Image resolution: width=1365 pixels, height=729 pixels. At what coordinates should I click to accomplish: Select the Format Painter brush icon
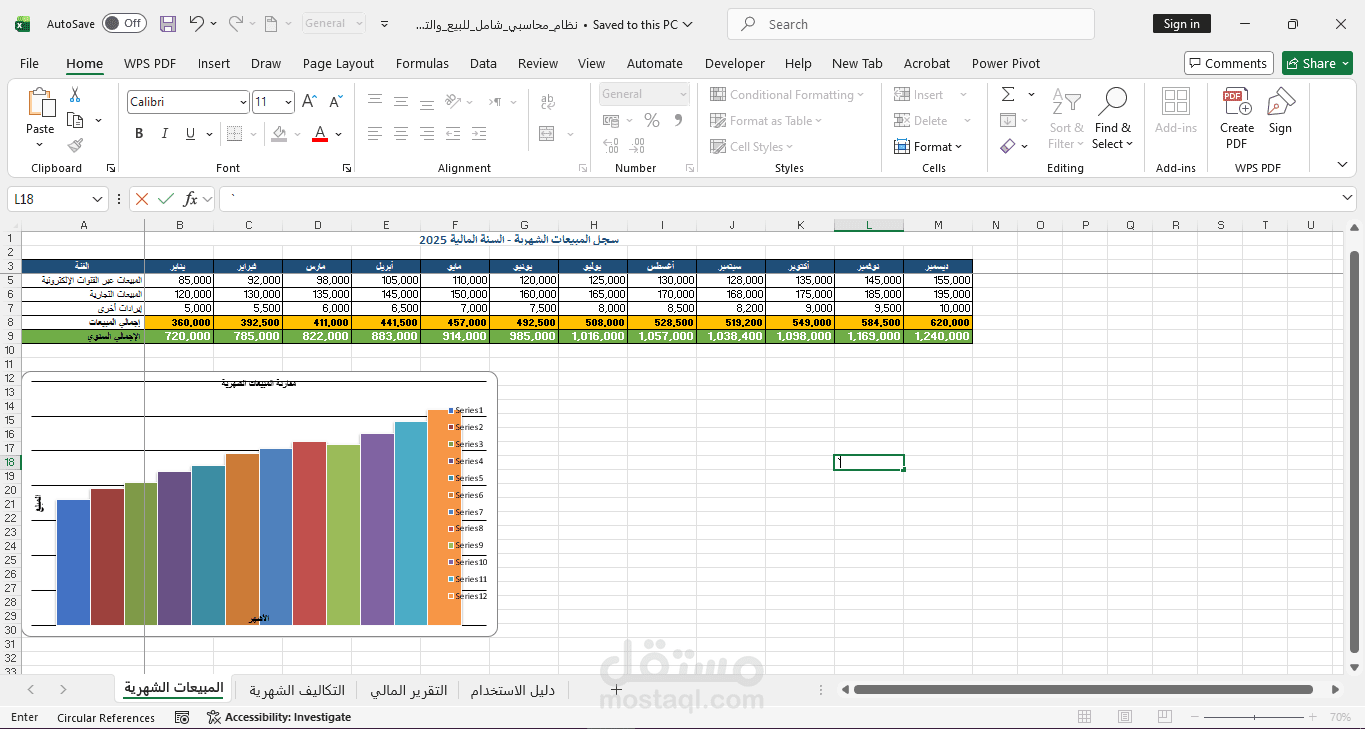coord(74,145)
